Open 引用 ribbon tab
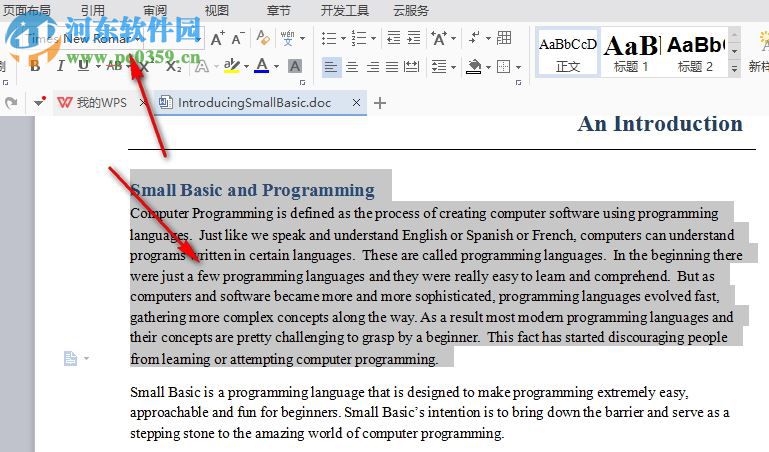Image resolution: width=769 pixels, height=452 pixels. pos(93,10)
